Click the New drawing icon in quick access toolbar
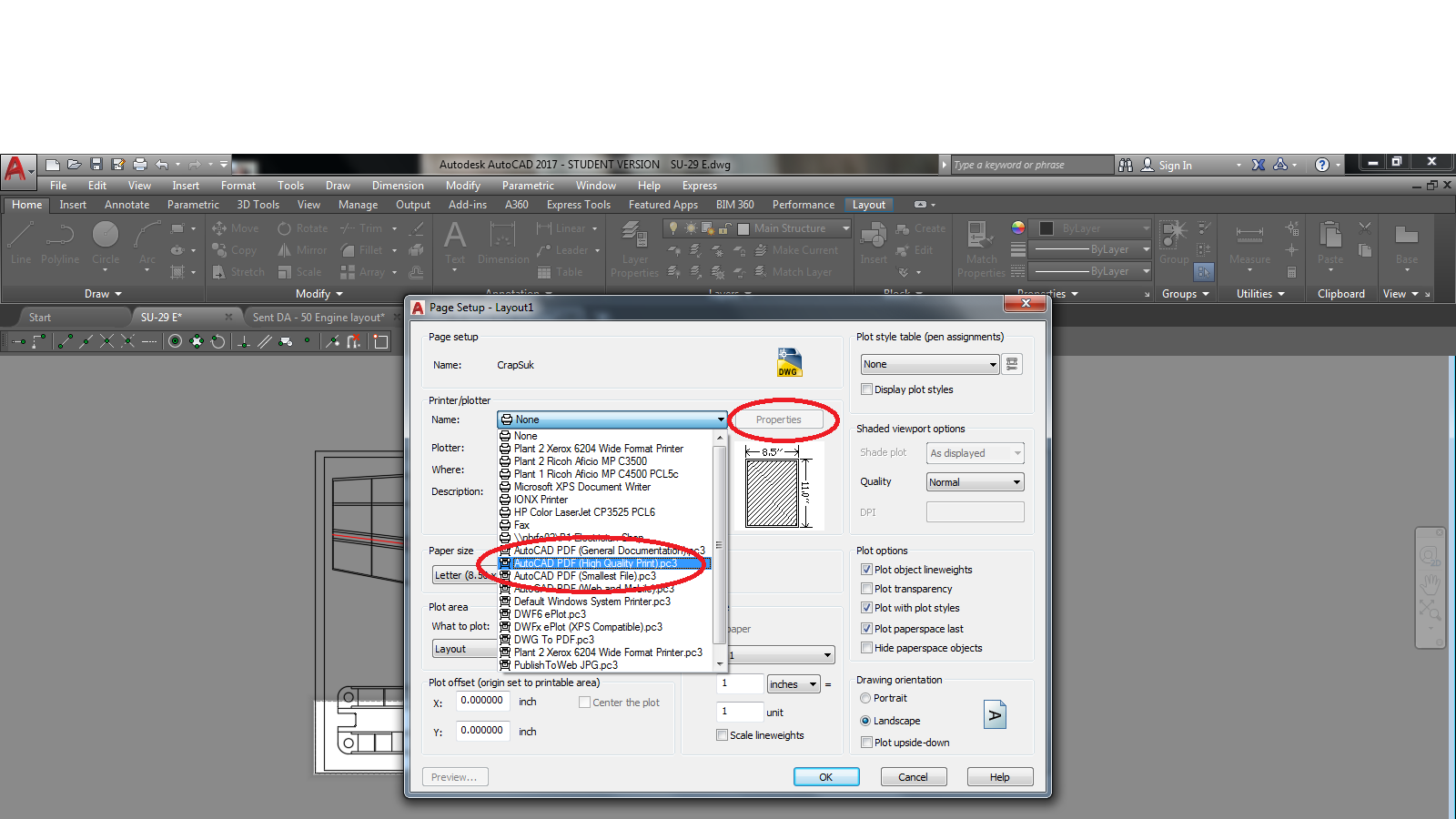Viewport: 1456px width, 819px height. tap(53, 165)
